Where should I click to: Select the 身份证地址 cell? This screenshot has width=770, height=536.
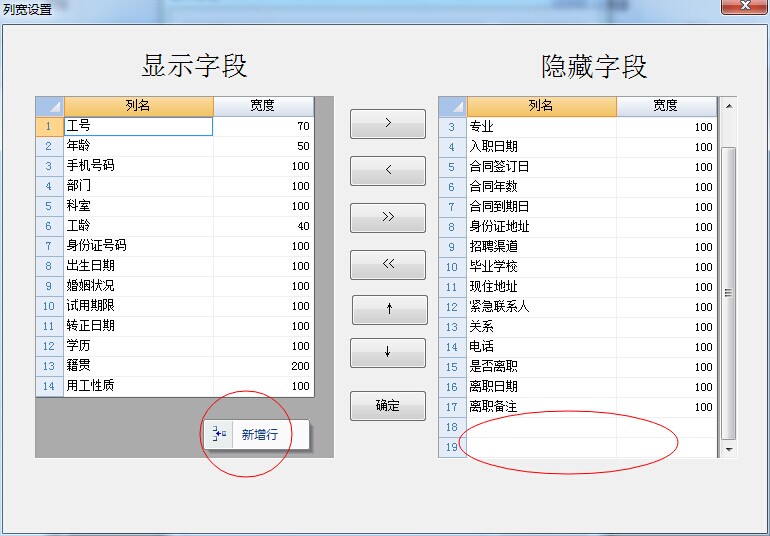pyautogui.click(x=542, y=227)
